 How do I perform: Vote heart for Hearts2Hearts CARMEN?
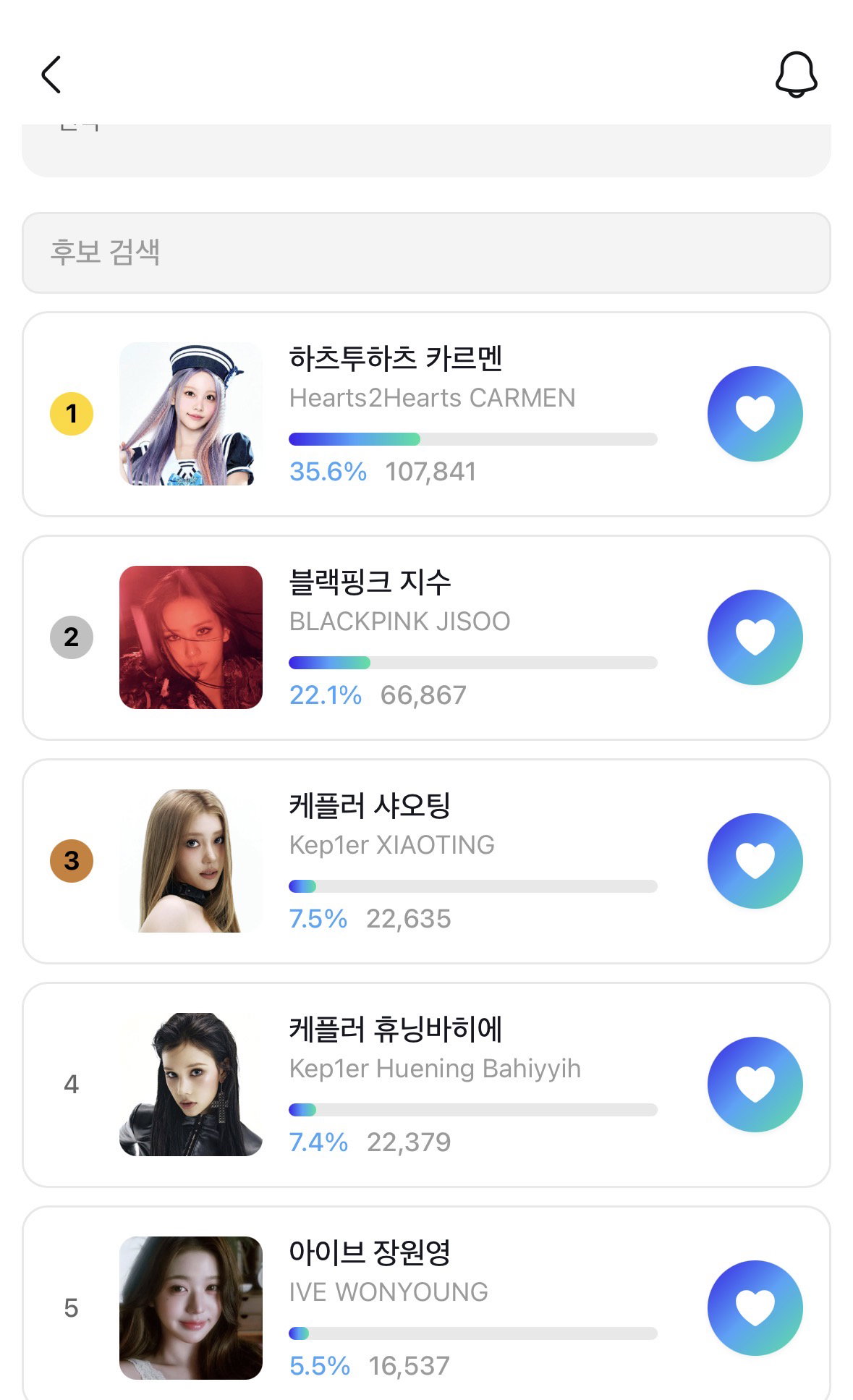(x=755, y=414)
